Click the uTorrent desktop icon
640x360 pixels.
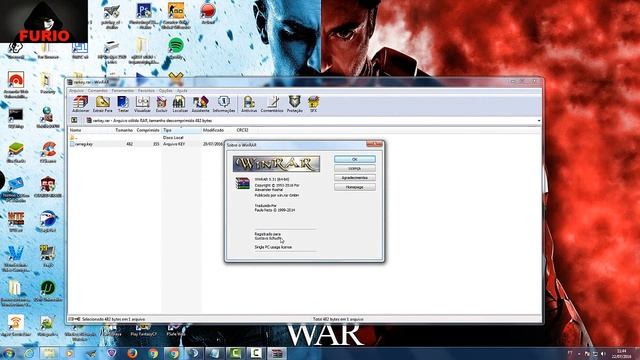click(x=48, y=291)
